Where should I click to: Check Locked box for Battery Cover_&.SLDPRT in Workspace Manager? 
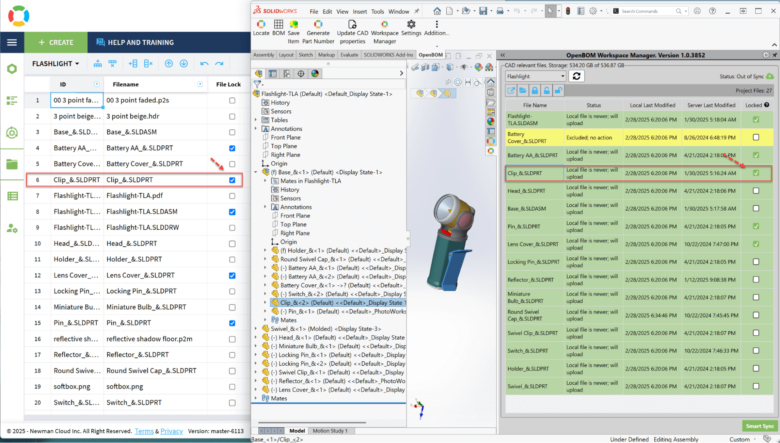pyautogui.click(x=756, y=137)
